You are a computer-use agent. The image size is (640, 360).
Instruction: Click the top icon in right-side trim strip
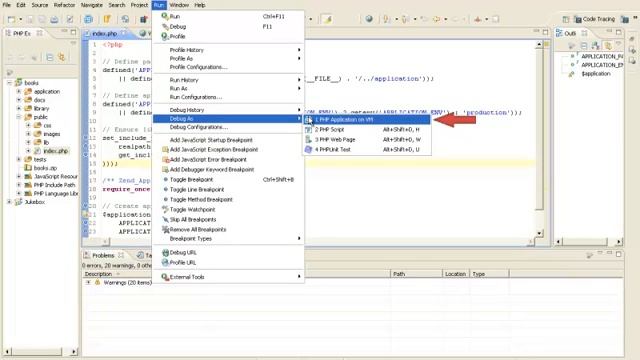(632, 39)
